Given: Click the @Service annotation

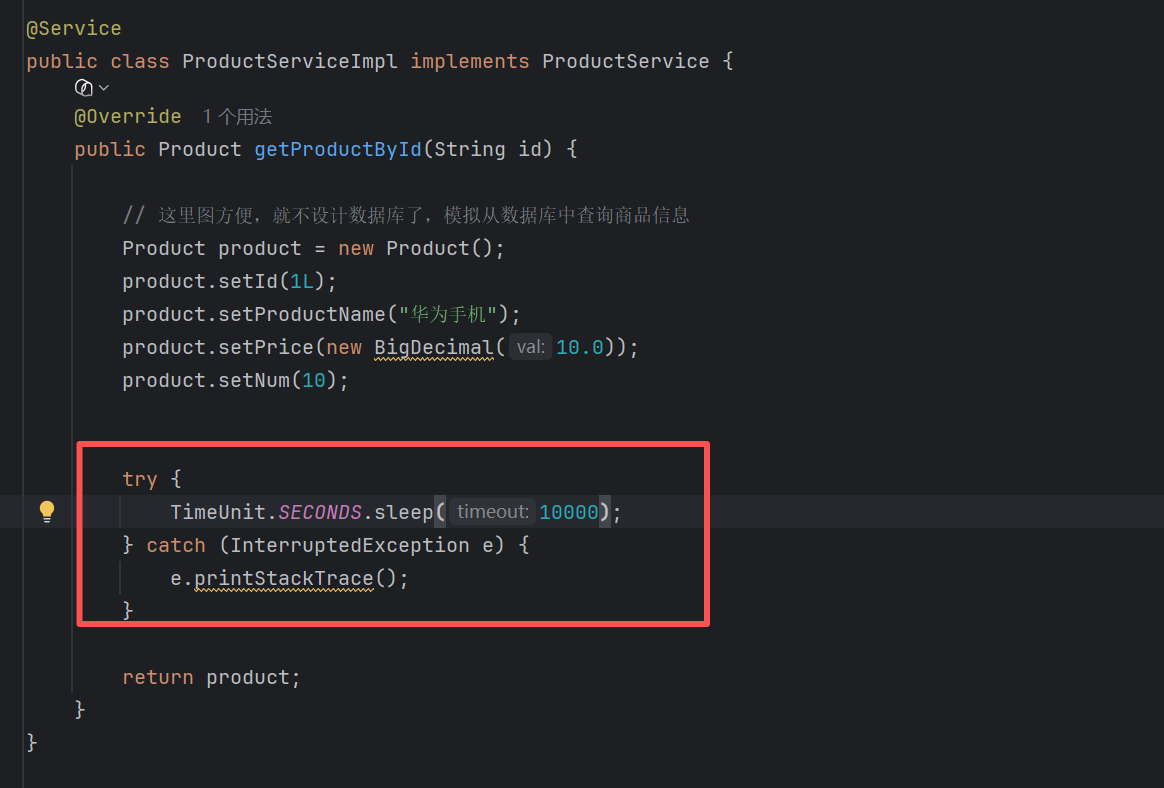Looking at the screenshot, I should (73, 29).
